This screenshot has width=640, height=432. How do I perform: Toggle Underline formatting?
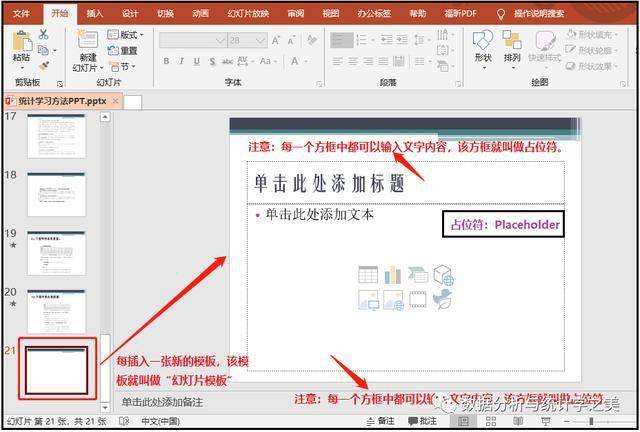point(197,61)
